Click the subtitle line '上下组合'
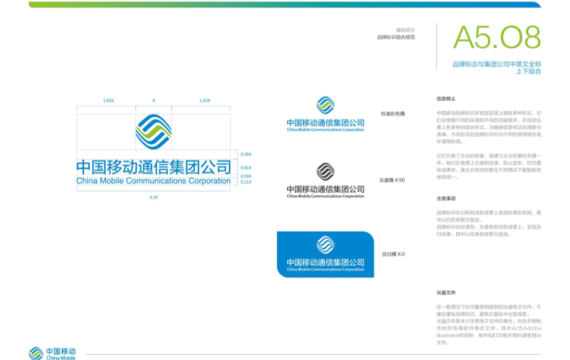 tap(529, 71)
